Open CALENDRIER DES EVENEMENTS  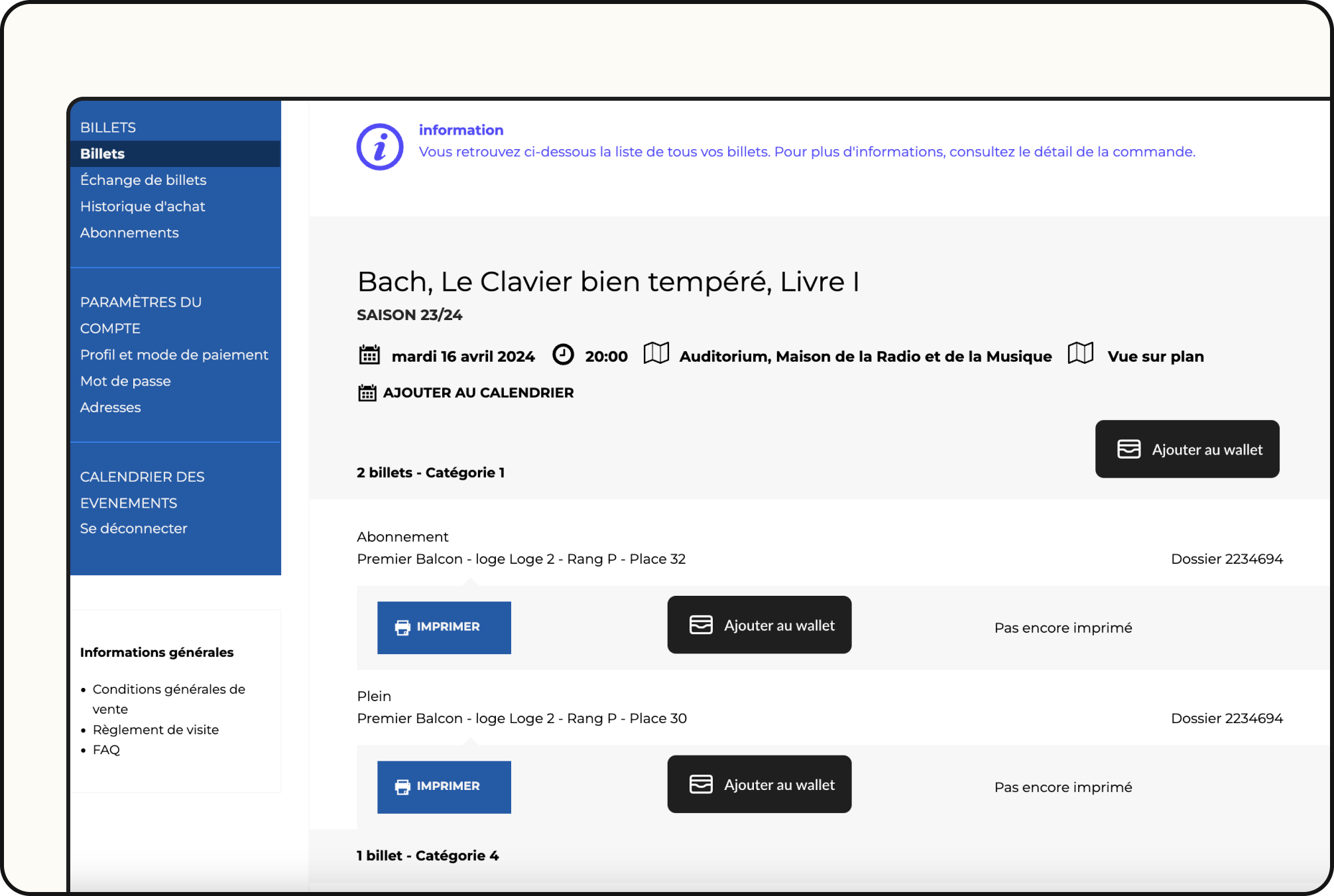click(143, 490)
